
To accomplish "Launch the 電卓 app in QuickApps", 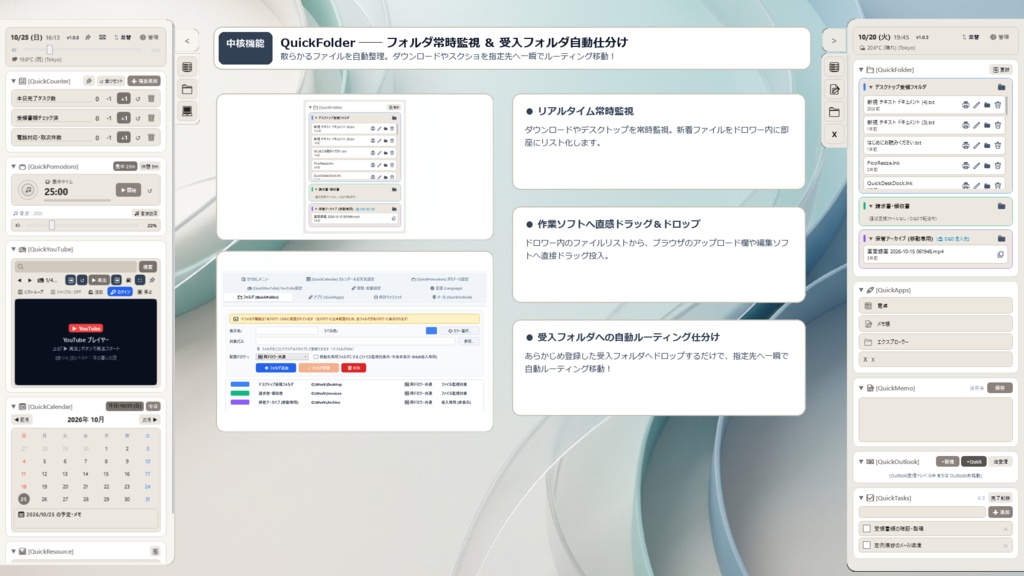I will pyautogui.click(x=935, y=305).
